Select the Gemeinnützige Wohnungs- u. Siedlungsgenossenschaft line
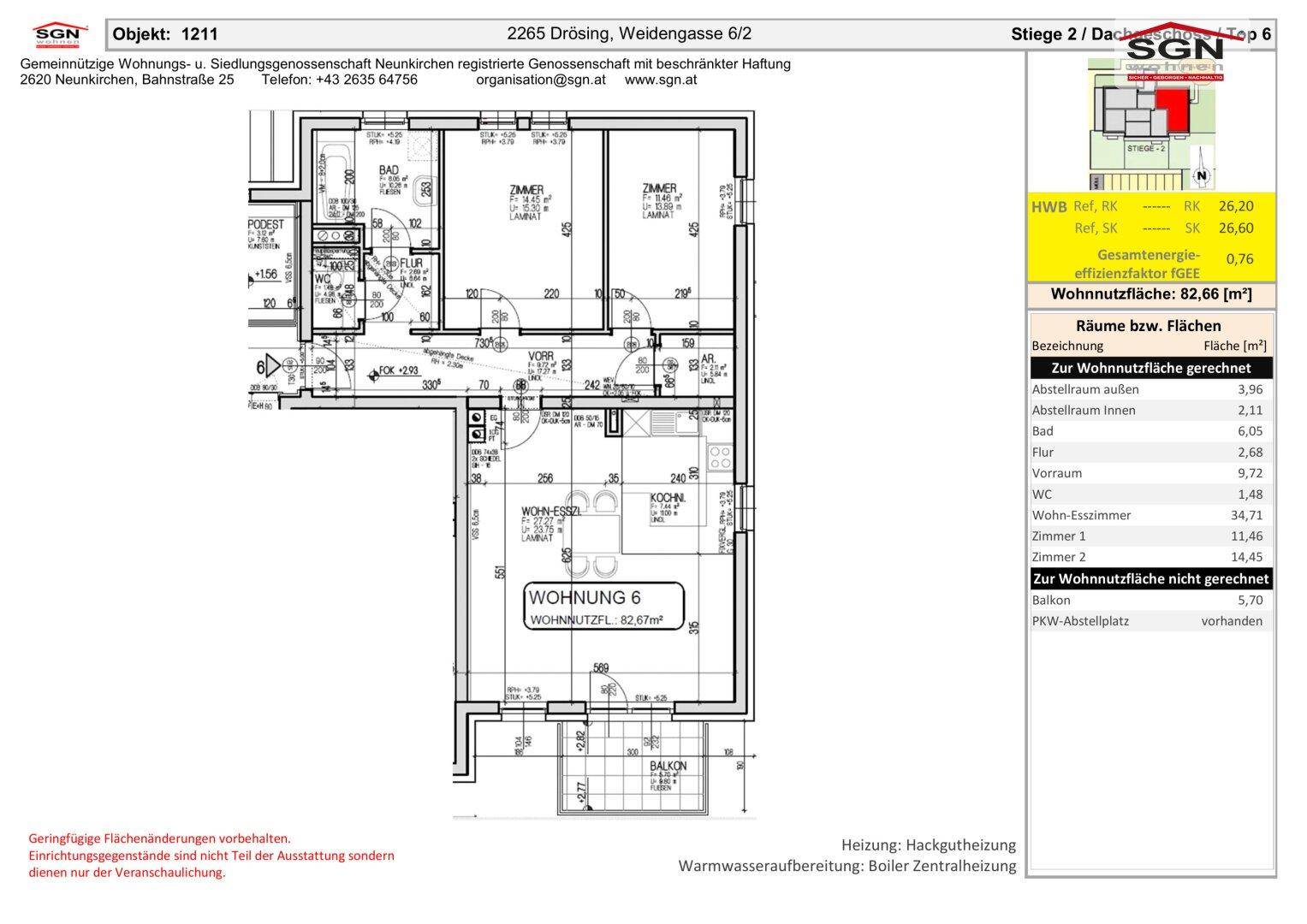The image size is (1307, 924). [405, 64]
